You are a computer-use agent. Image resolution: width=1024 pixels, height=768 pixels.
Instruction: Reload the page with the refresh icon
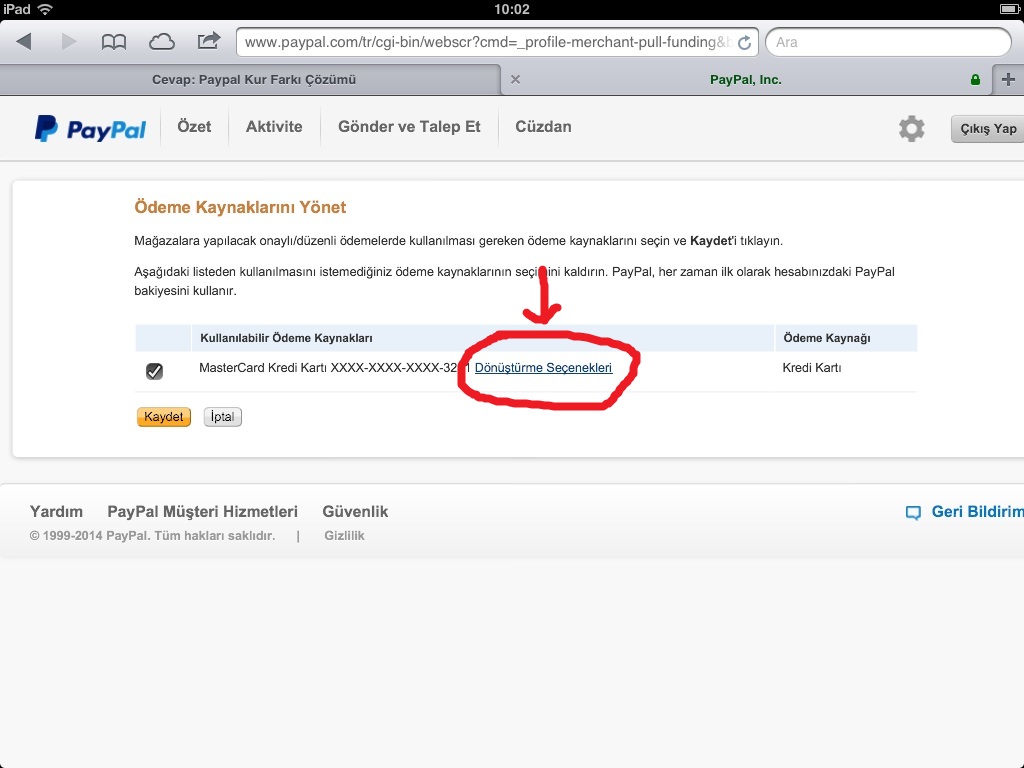[x=744, y=43]
